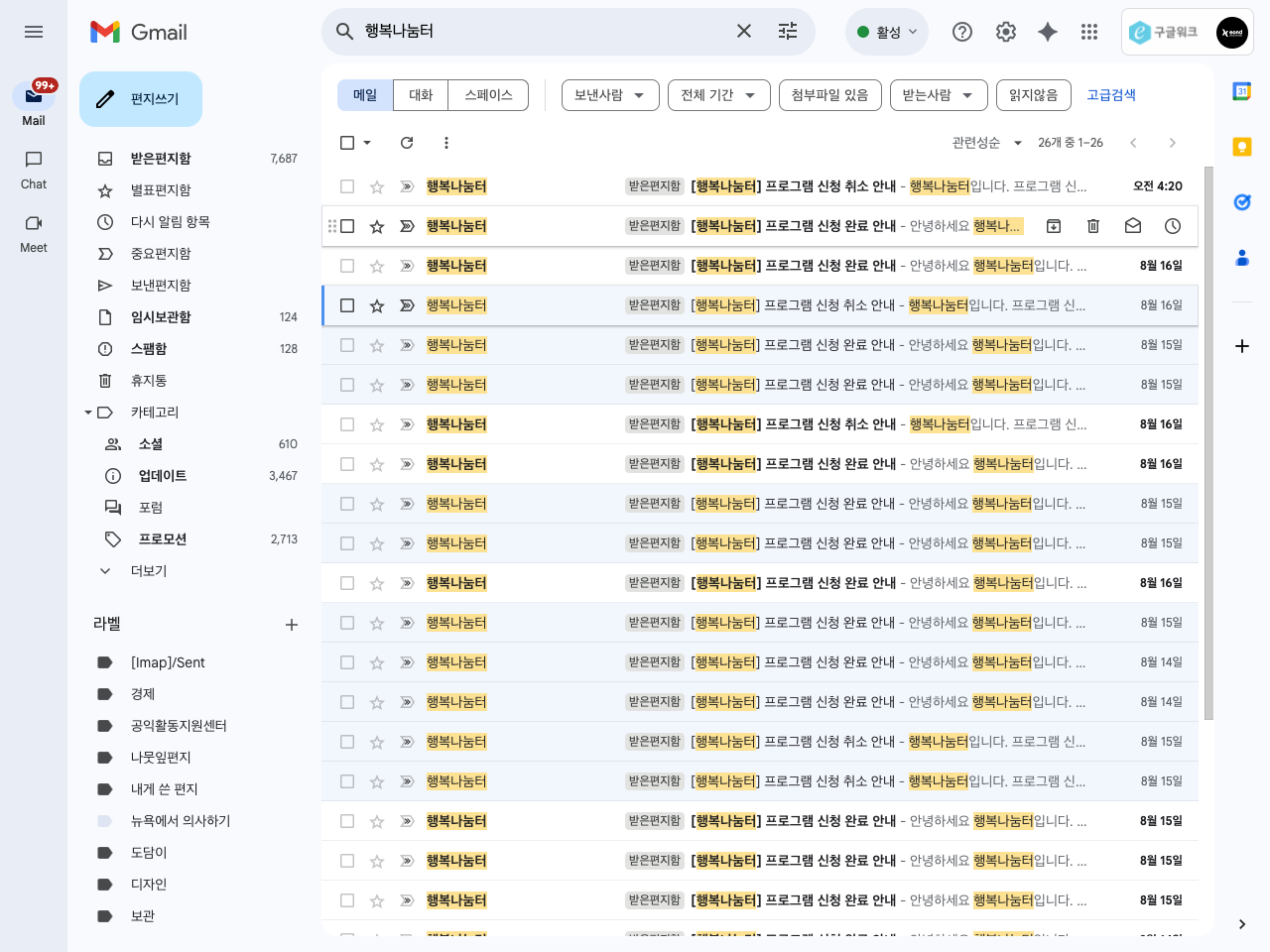
Task: Expand 더보기 in the left sidebar
Action: (149, 571)
